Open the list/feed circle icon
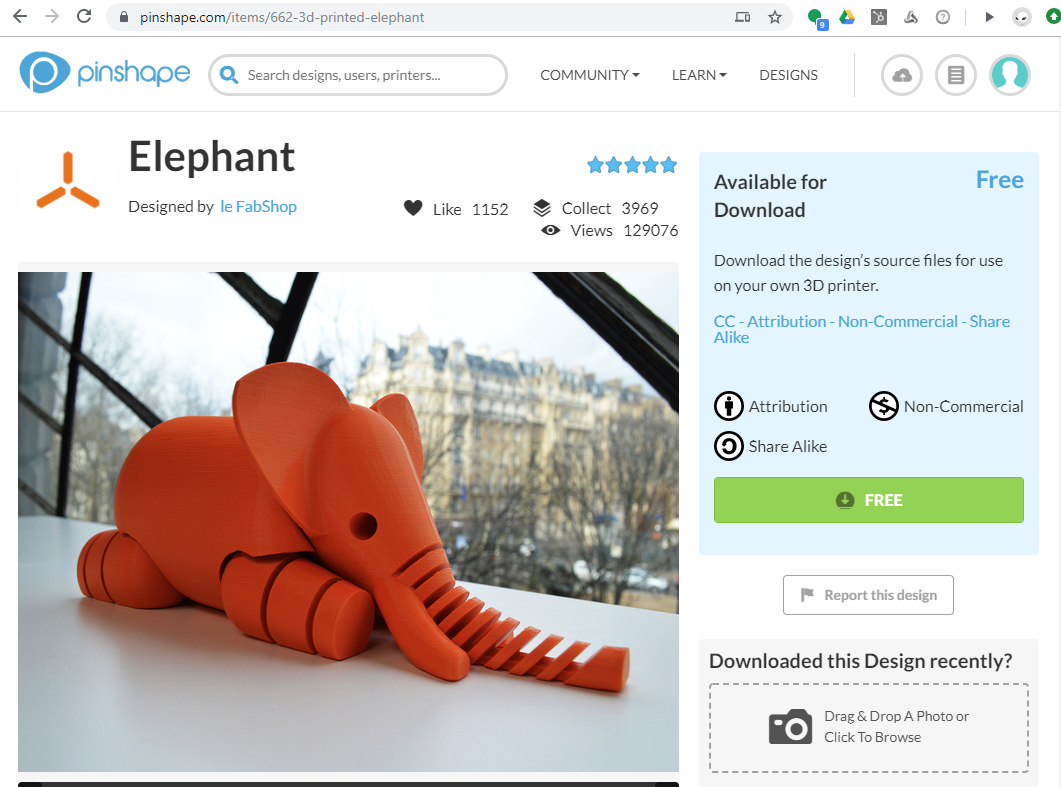Image resolution: width=1061 pixels, height=787 pixels. click(x=955, y=75)
